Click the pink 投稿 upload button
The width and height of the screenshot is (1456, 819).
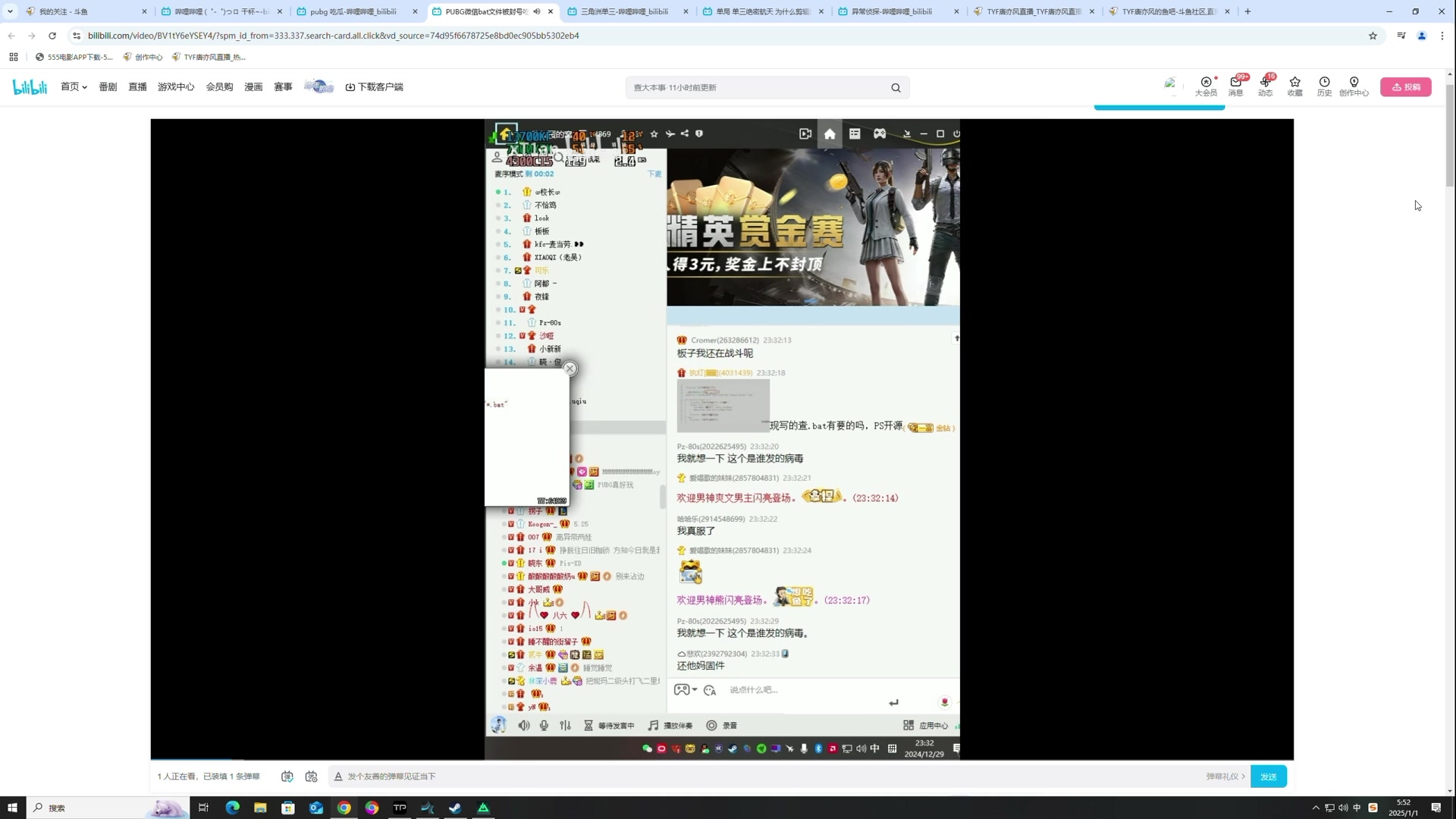click(1405, 87)
